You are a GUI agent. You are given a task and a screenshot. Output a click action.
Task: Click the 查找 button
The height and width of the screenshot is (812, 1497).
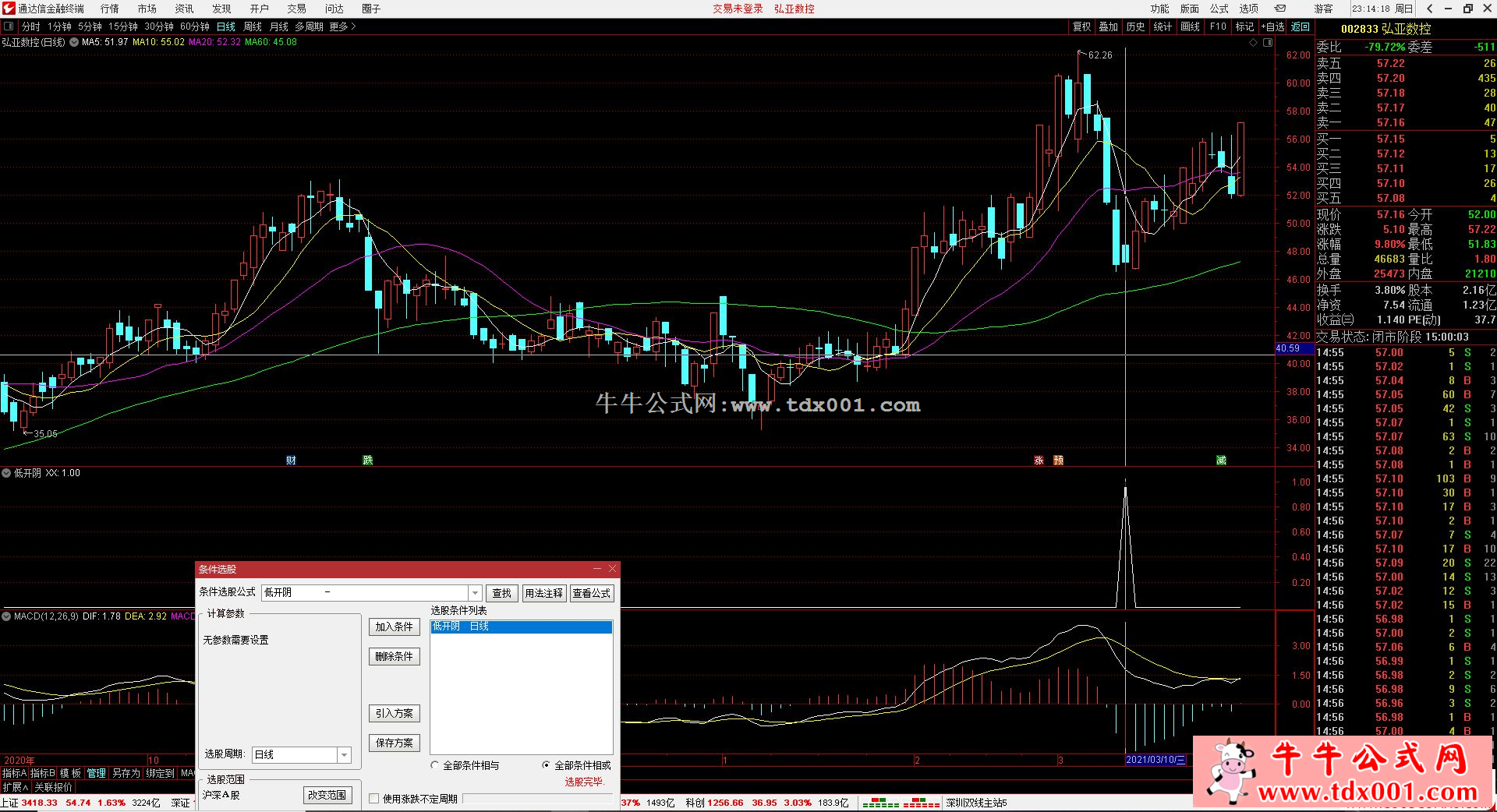(501, 593)
